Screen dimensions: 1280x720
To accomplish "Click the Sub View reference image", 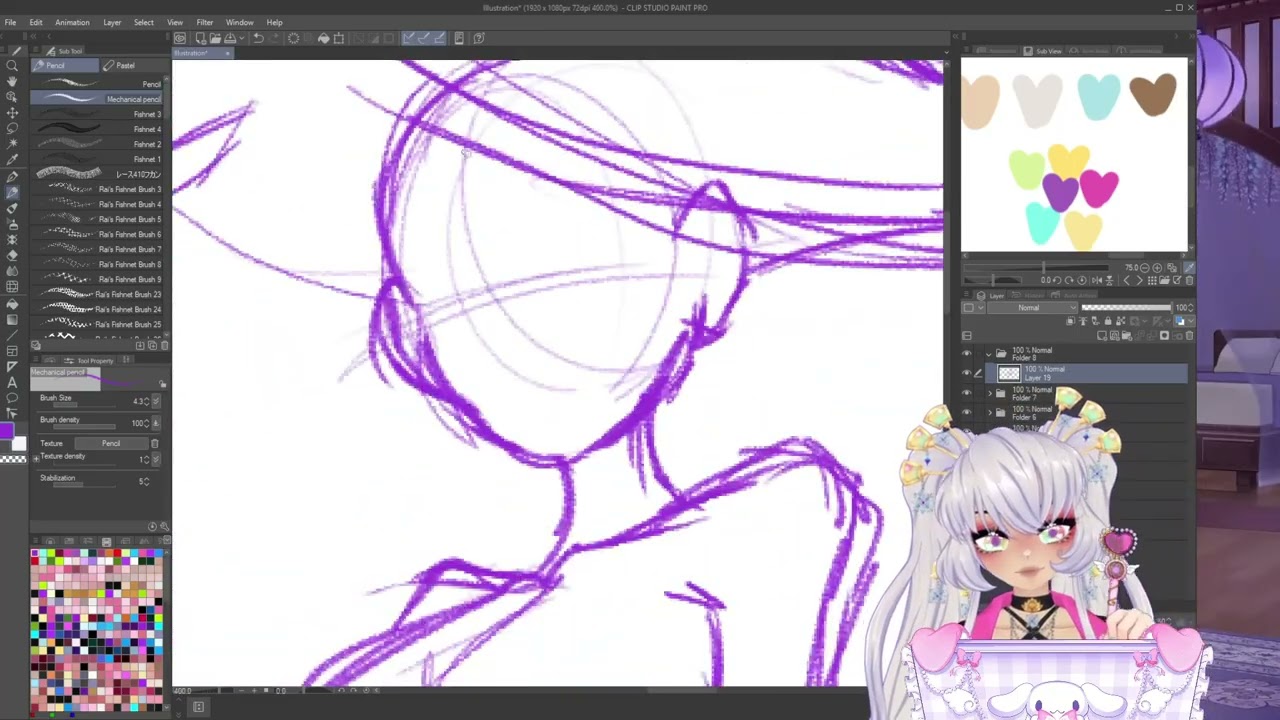I will coord(1074,155).
